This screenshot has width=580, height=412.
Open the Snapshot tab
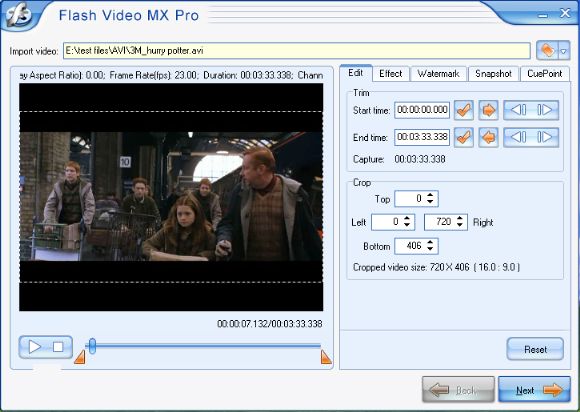tap(493, 74)
